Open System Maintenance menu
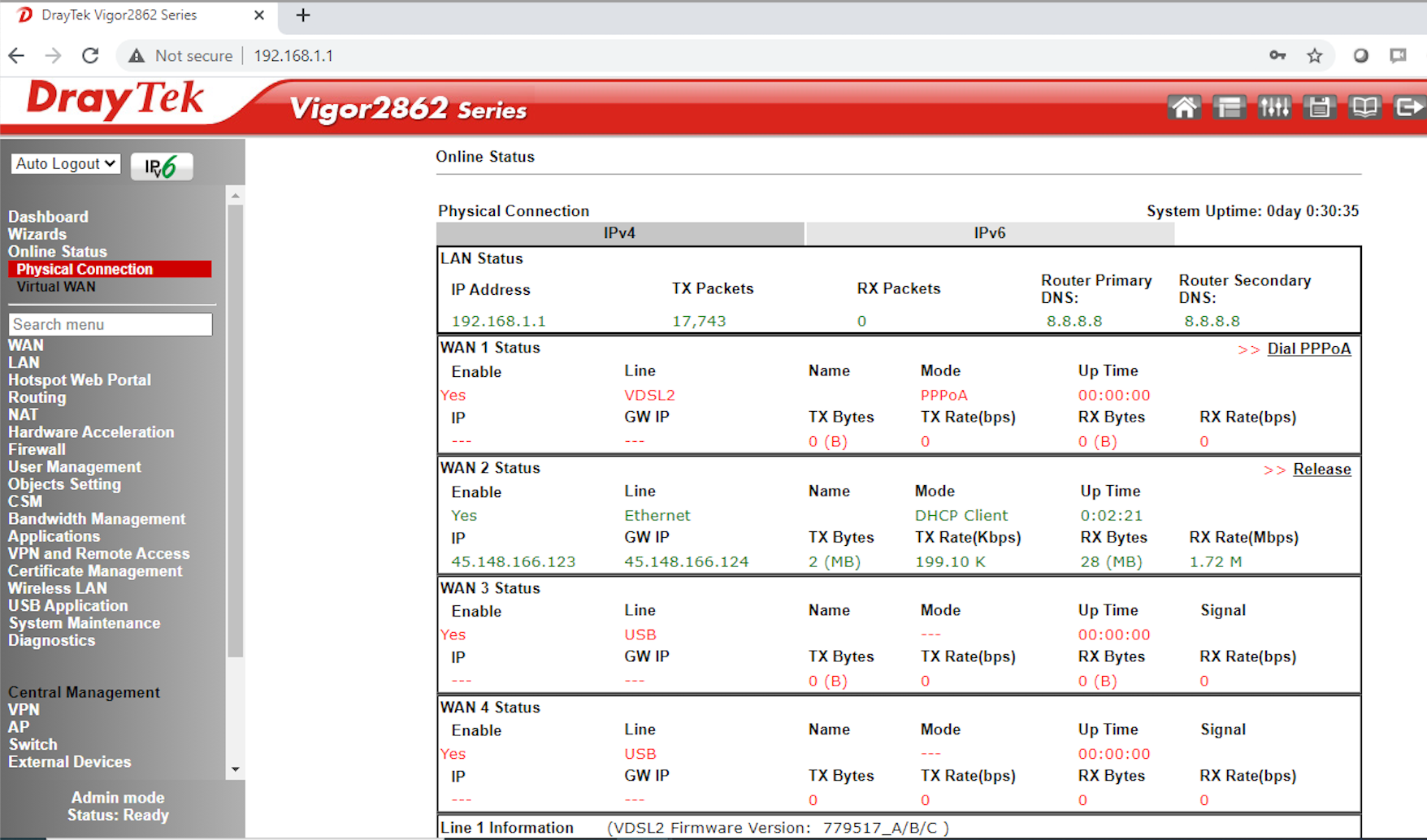Screen dimensions: 1427x840 (85, 623)
